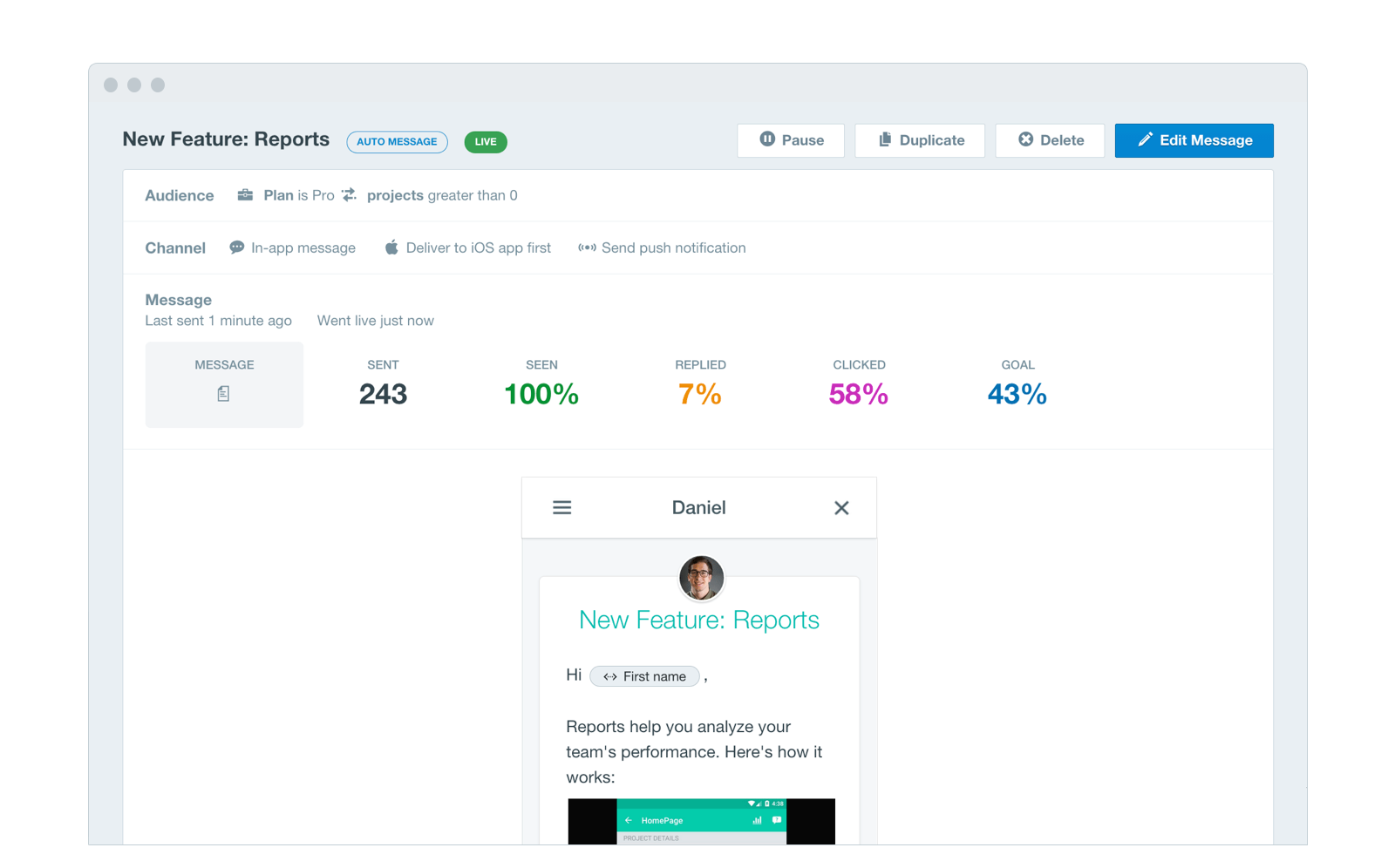Click the pencil icon in Edit Message

pos(1145,139)
